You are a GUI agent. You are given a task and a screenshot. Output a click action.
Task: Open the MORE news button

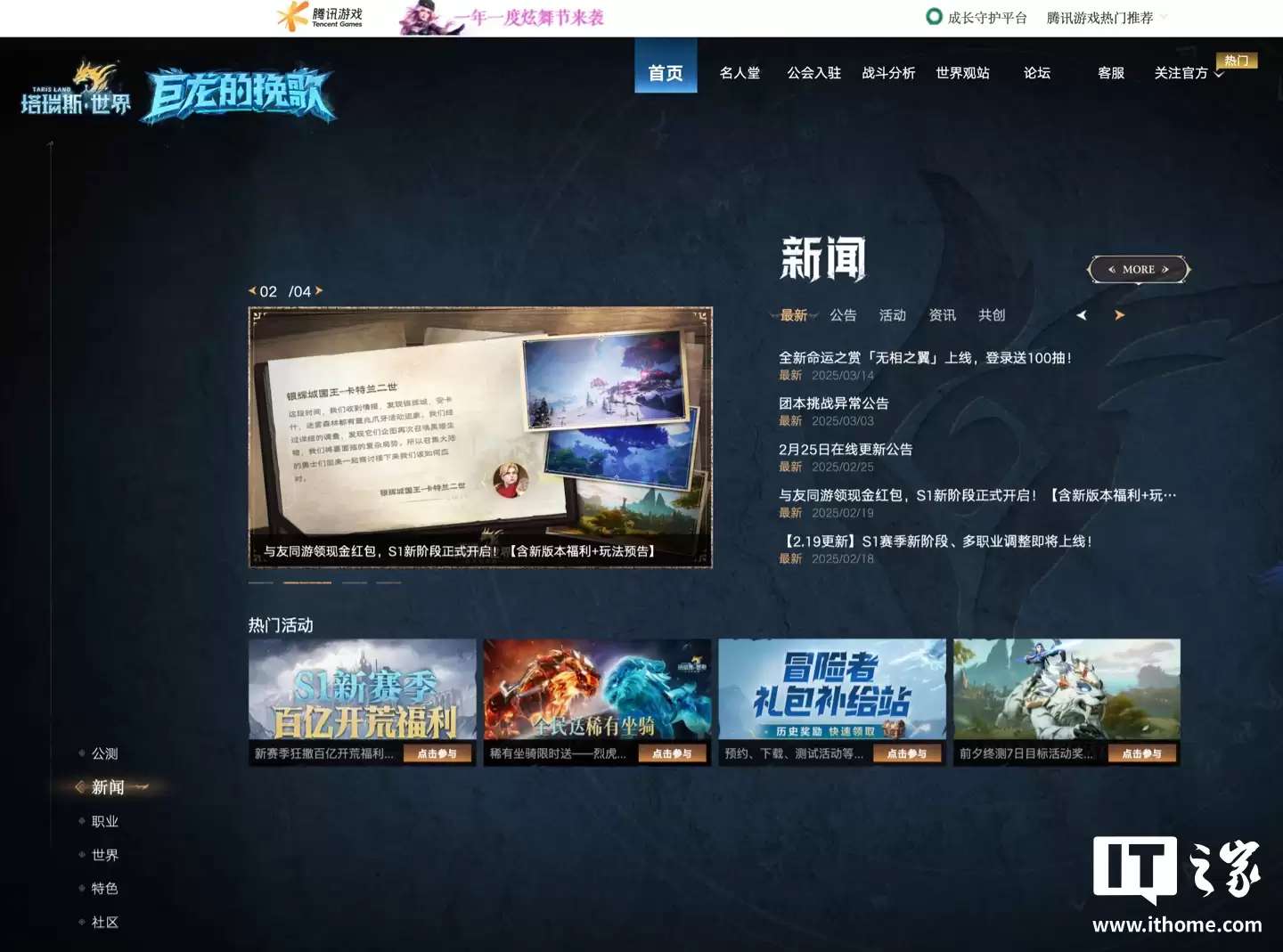tap(1138, 270)
